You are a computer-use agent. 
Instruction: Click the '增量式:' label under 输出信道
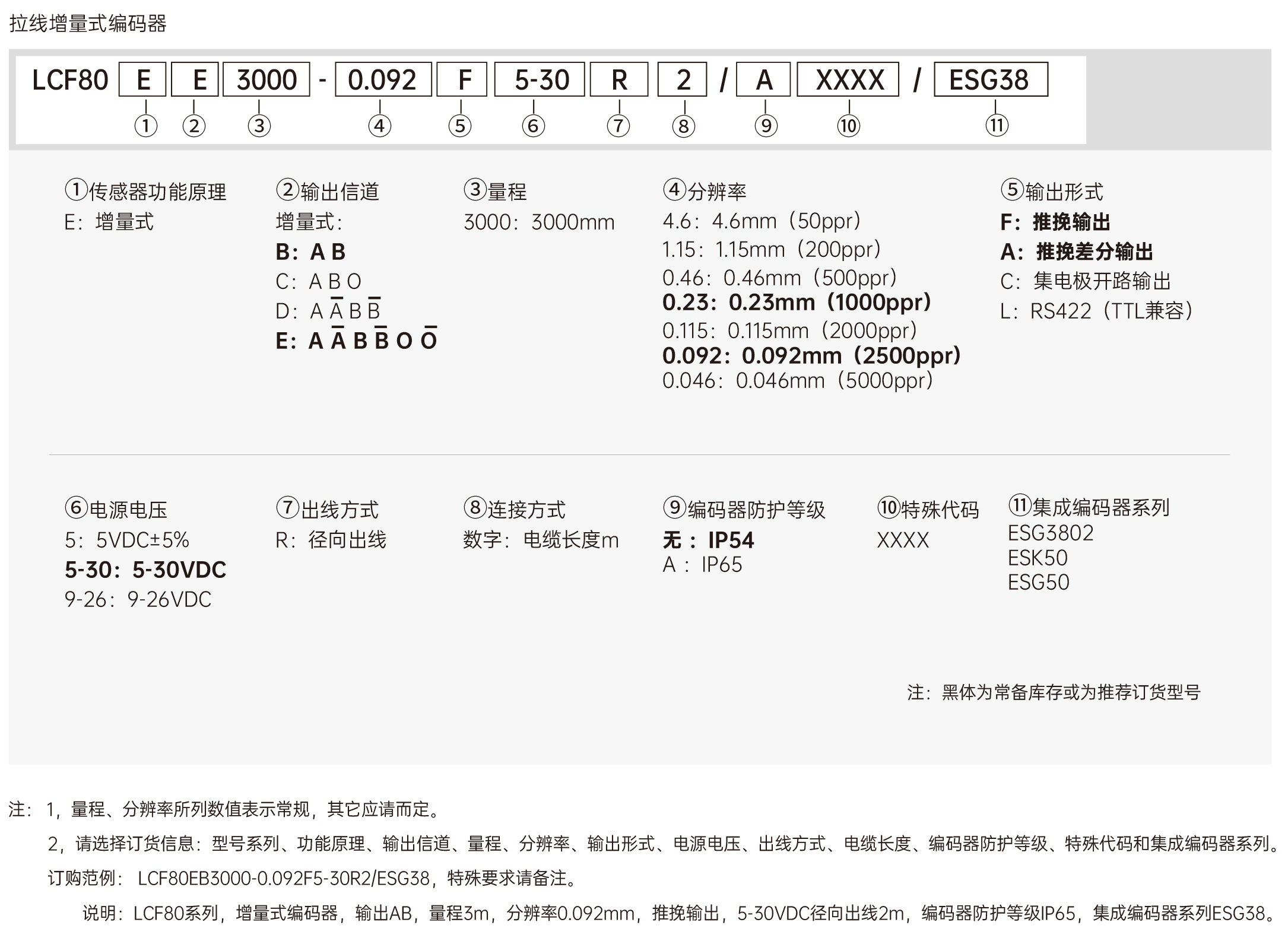(x=309, y=222)
